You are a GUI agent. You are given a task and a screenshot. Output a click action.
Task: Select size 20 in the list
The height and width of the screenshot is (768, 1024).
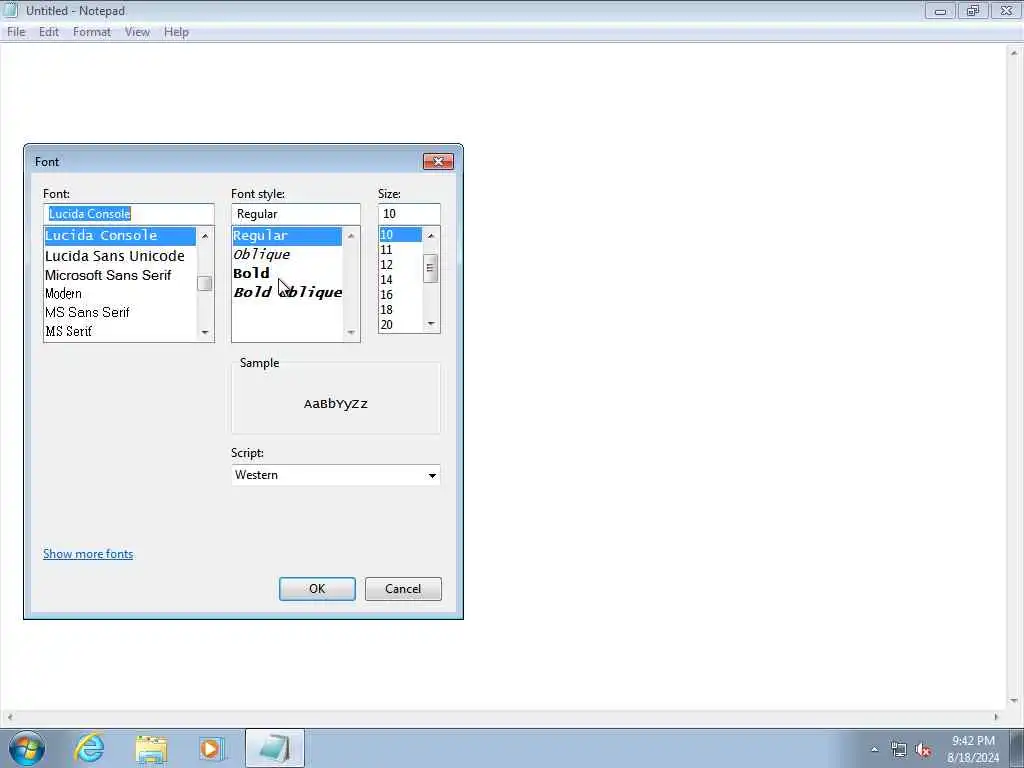pyautogui.click(x=401, y=325)
